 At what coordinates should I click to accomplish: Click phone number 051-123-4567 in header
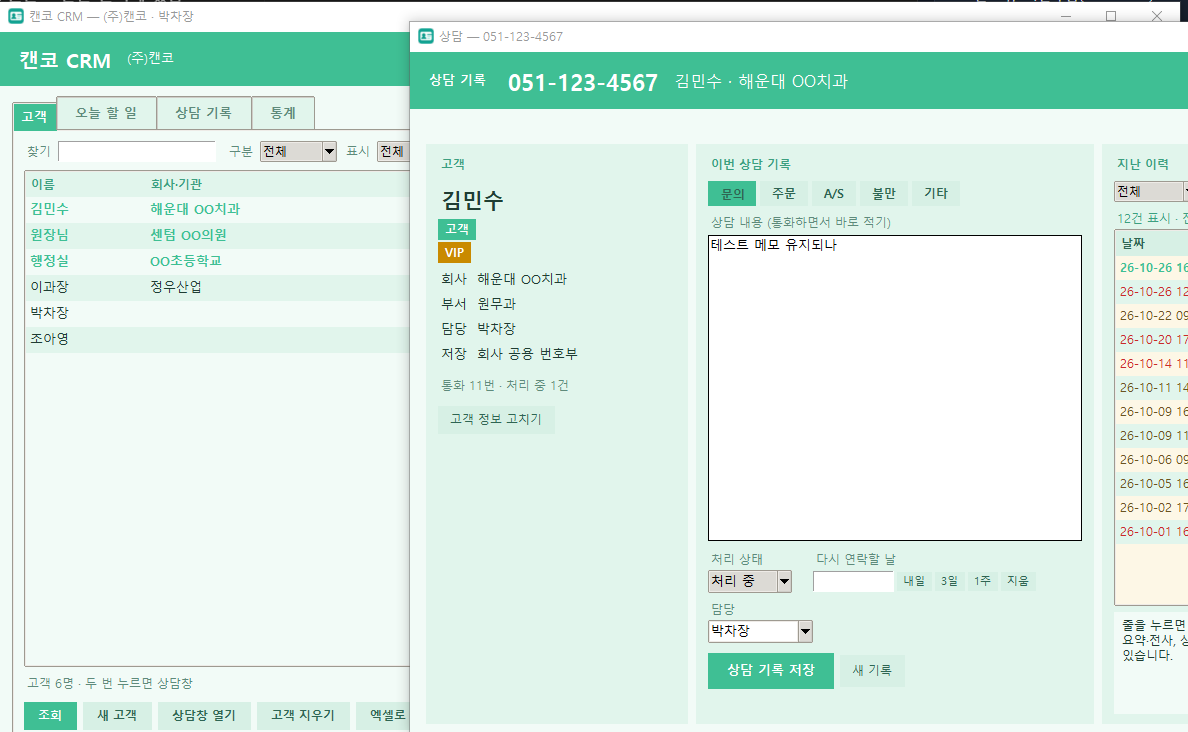point(583,83)
